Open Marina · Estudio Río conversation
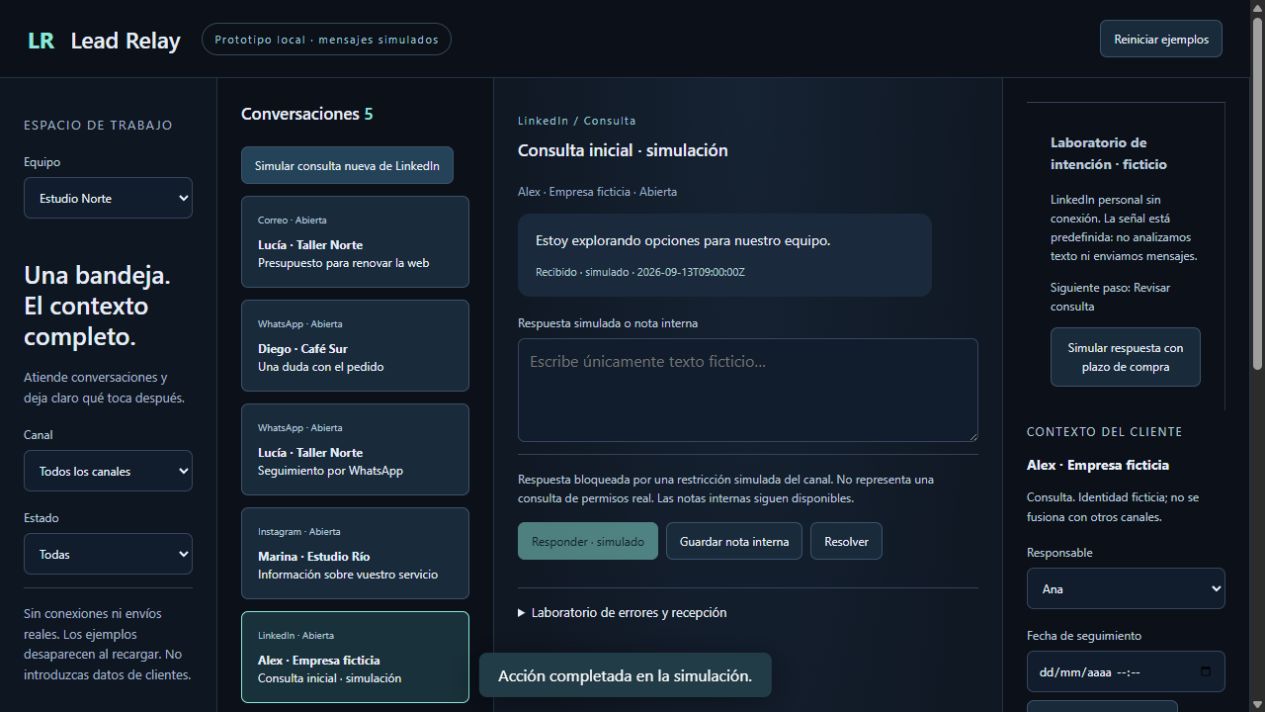Viewport: 1265px width, 712px height. (355, 554)
